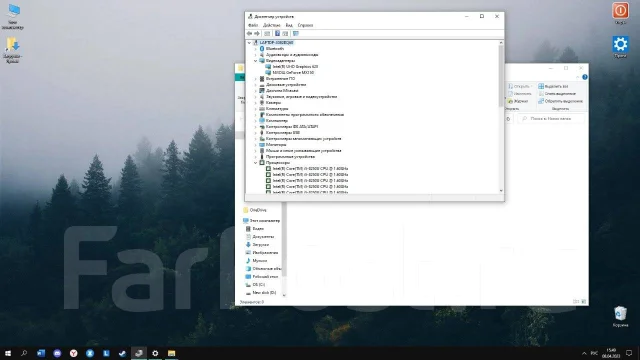
Task: Click Журнал in Explorer ribbon
Action: [518, 101]
